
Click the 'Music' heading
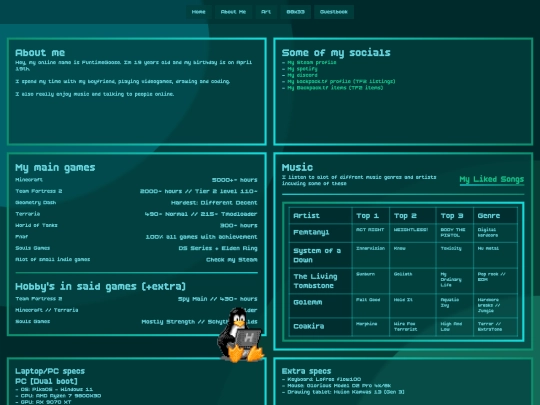(297, 167)
